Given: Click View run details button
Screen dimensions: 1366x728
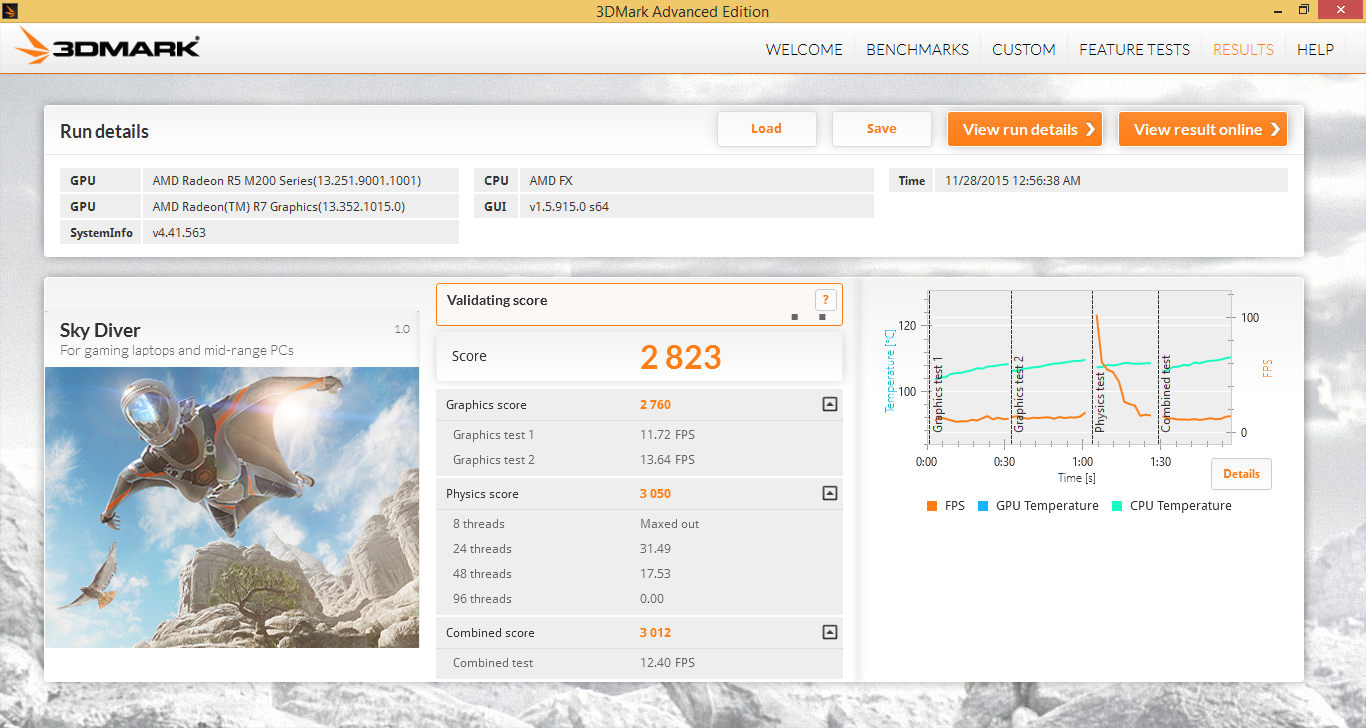Looking at the screenshot, I should tap(1025, 129).
